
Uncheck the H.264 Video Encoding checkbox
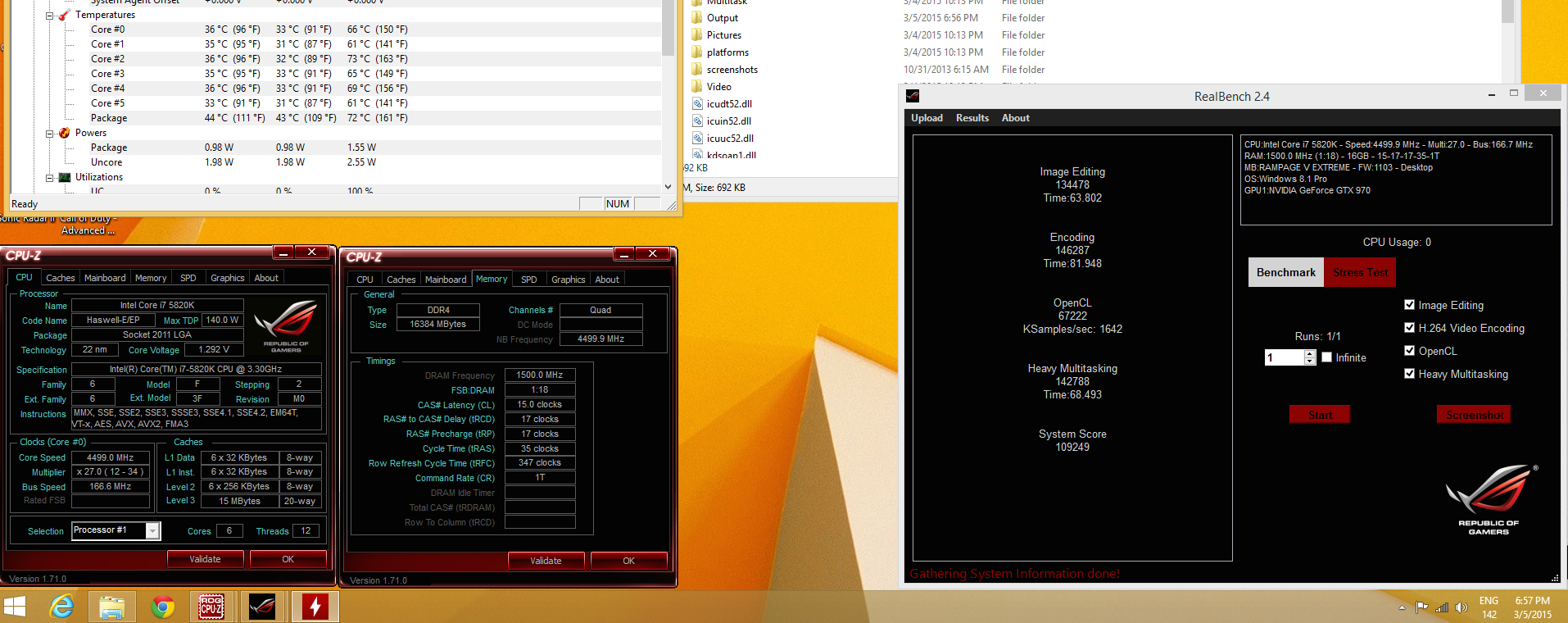pyautogui.click(x=1409, y=327)
